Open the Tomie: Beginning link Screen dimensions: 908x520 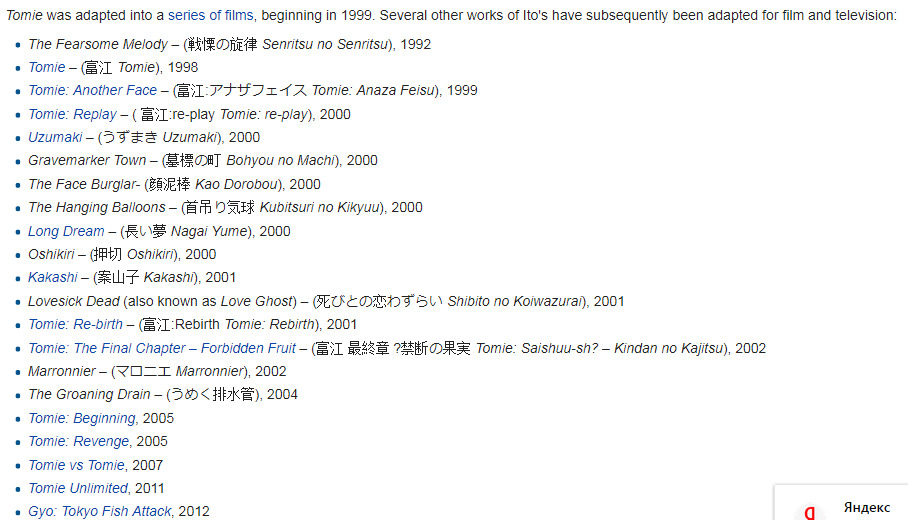[x=83, y=418]
